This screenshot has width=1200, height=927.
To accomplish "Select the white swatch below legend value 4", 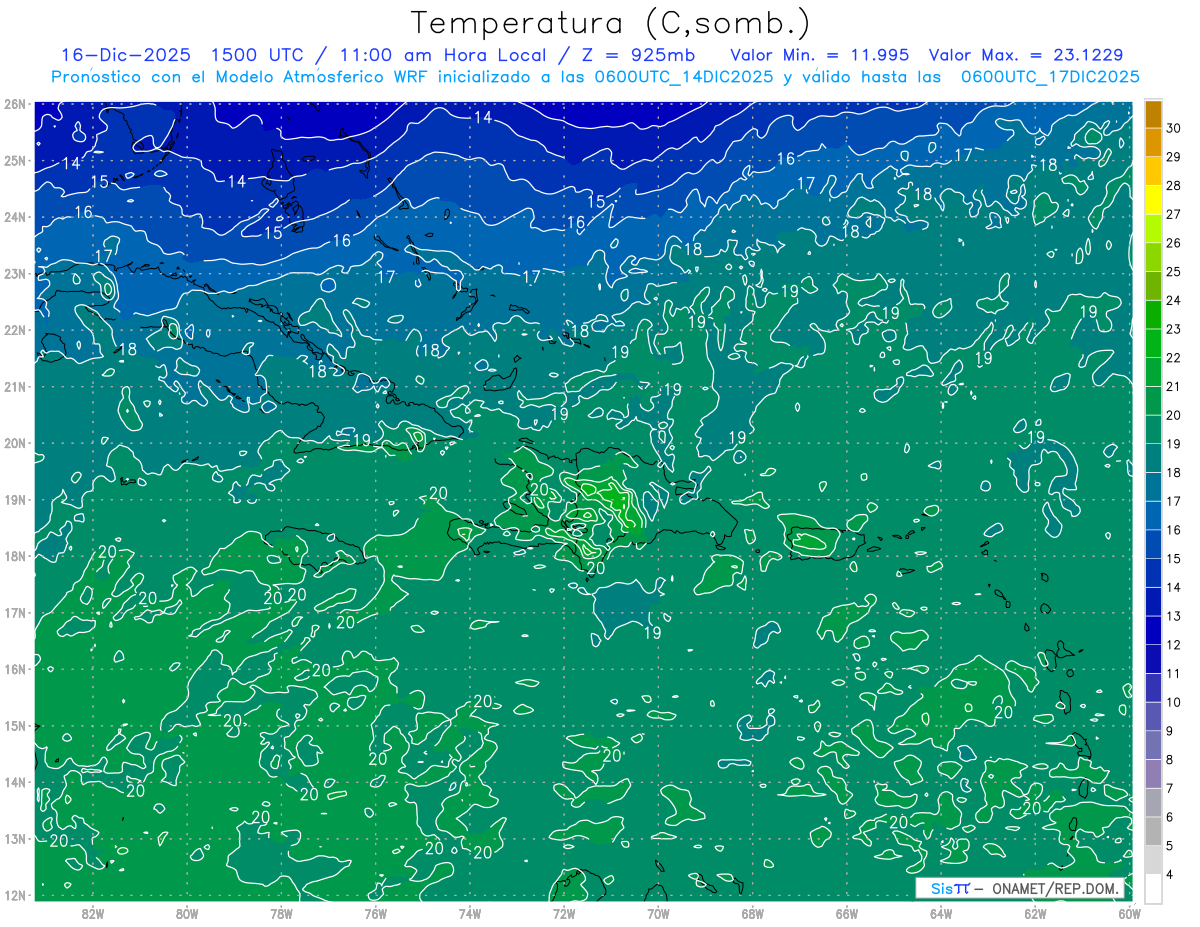I will 1154,888.
